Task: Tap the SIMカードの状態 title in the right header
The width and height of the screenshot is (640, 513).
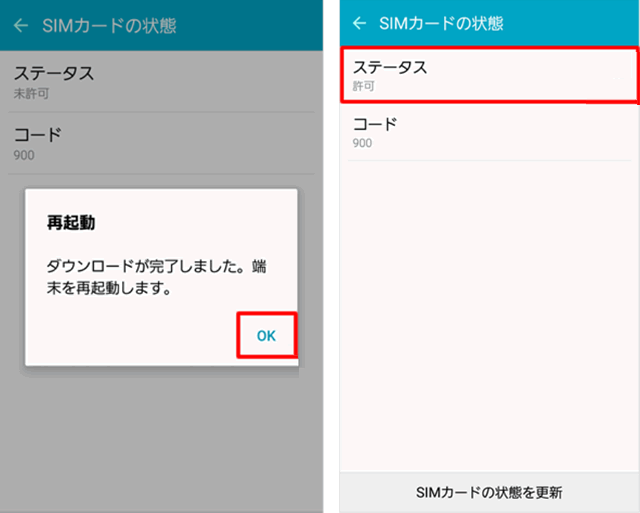Action: click(x=441, y=23)
